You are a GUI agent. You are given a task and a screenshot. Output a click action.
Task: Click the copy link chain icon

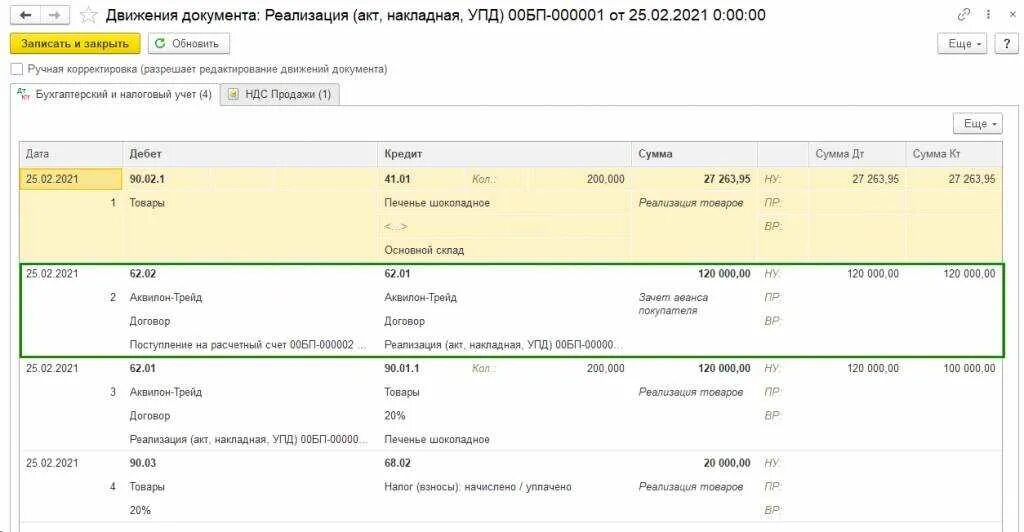pos(963,14)
